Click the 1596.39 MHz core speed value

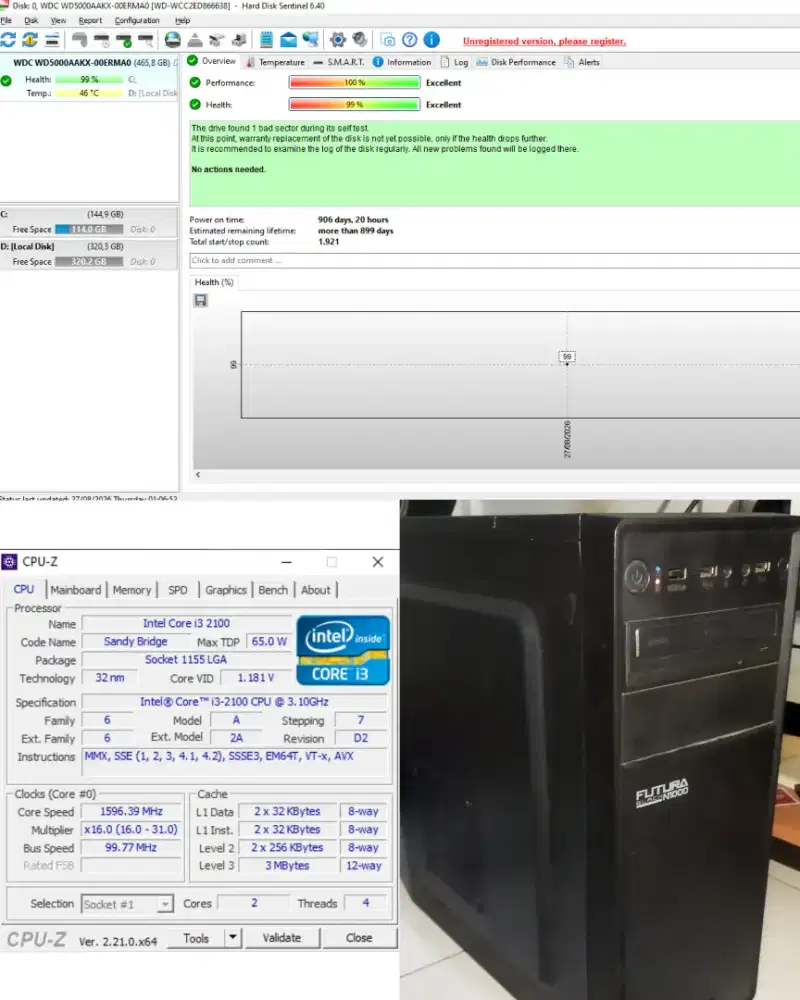[x=131, y=811]
